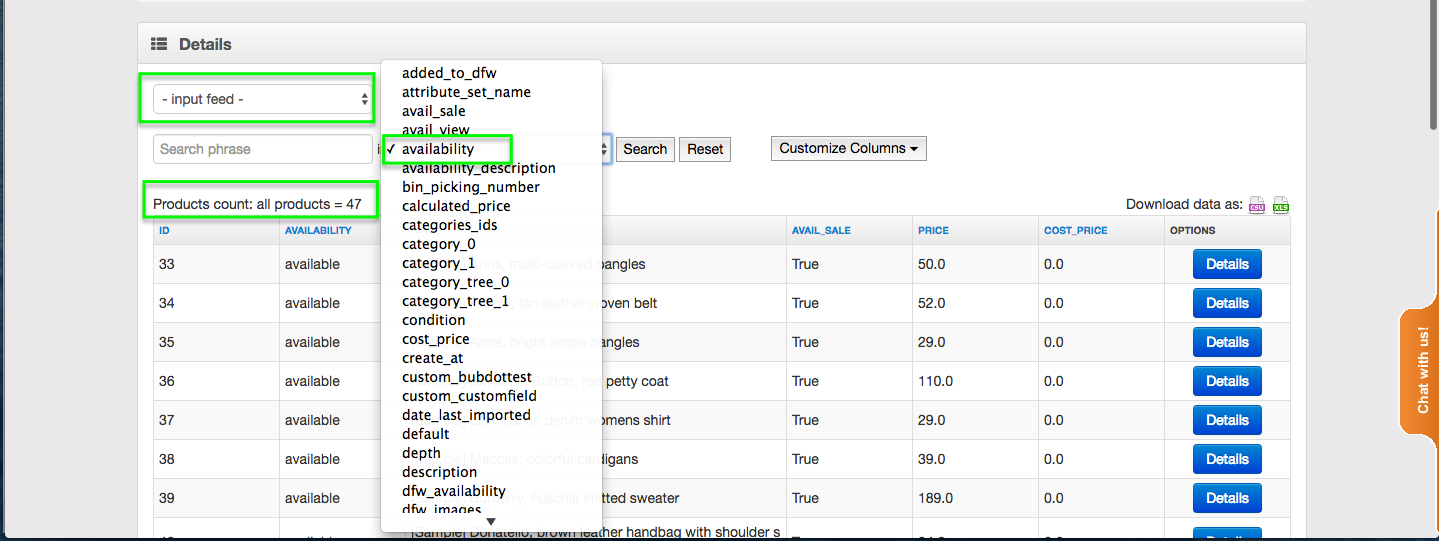The height and width of the screenshot is (541, 1439).
Task: Click the Reset button
Action: [705, 149]
